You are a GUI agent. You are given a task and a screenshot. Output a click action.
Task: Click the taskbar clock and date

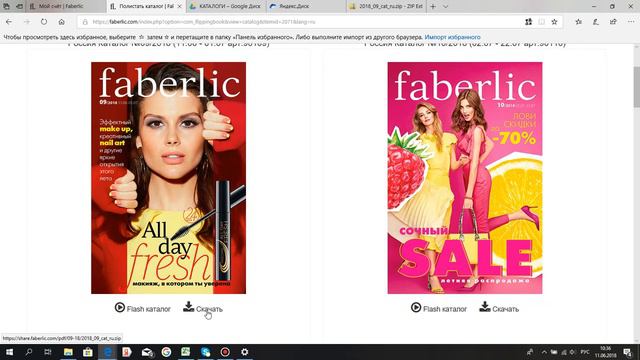tap(606, 352)
